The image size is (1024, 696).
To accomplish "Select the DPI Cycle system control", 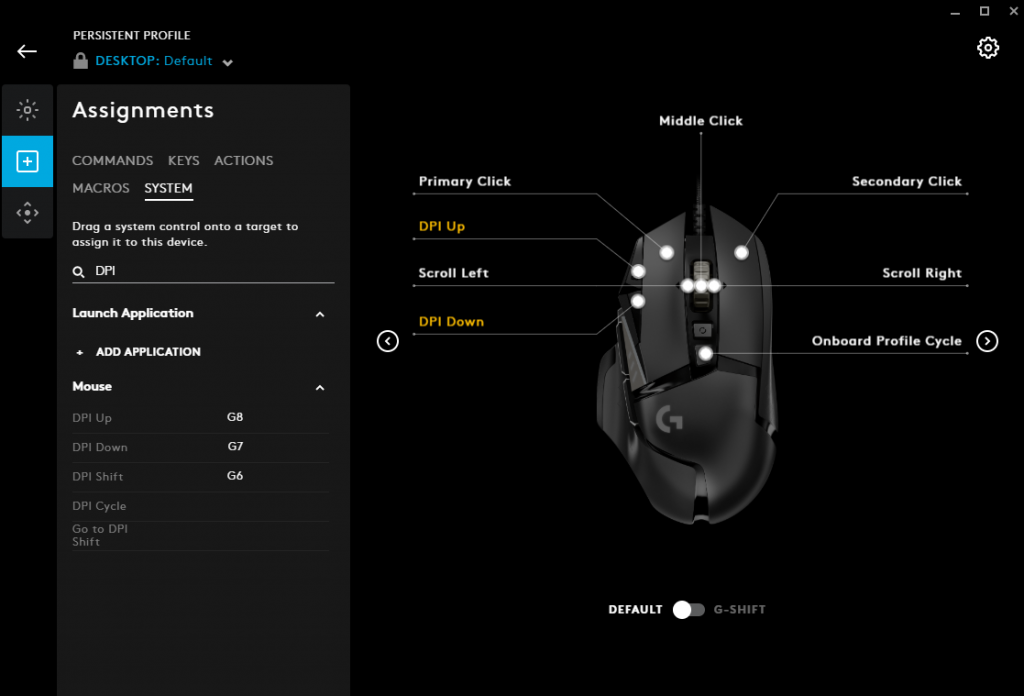I will [x=99, y=506].
